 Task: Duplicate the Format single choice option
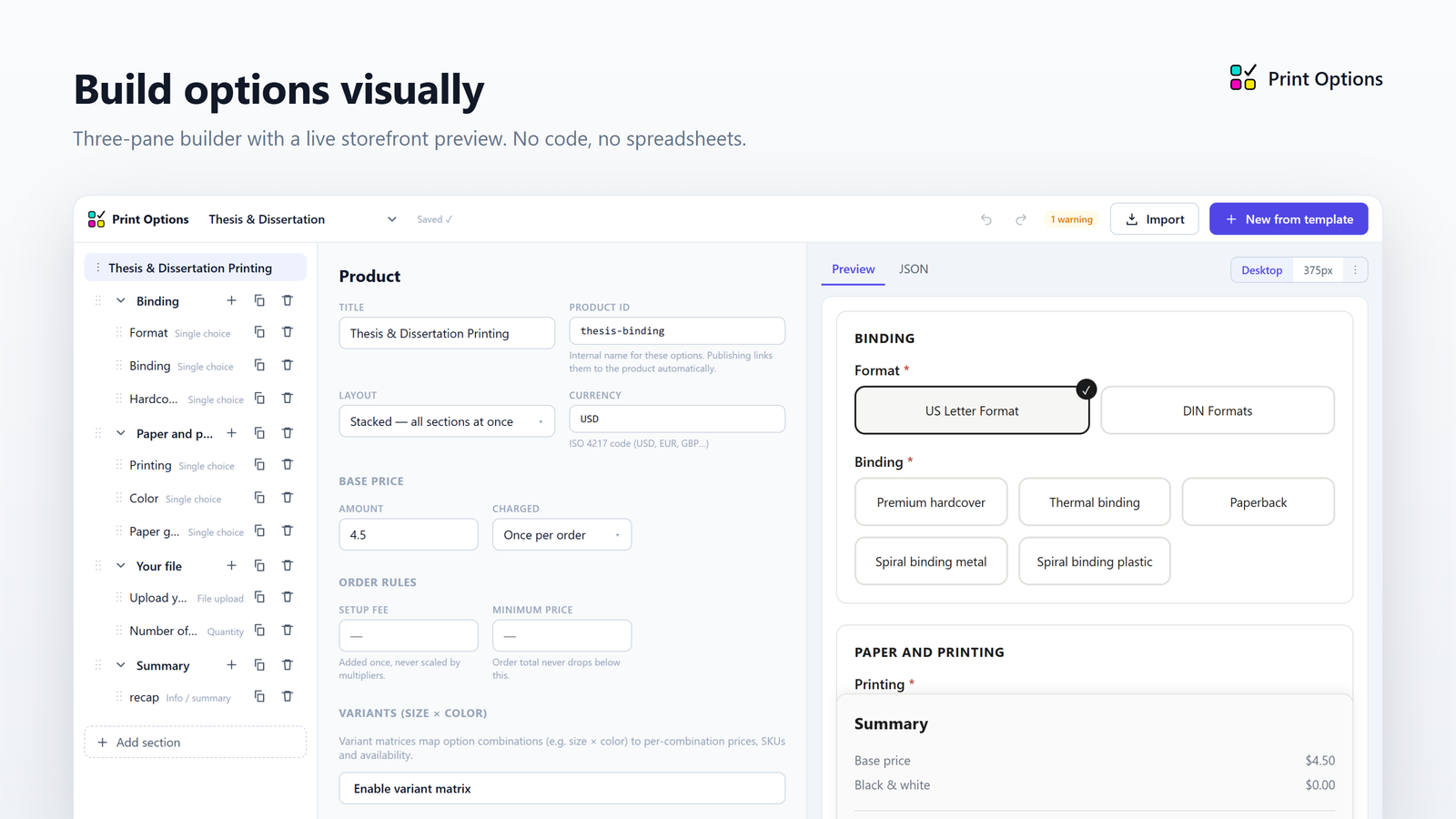tap(259, 332)
